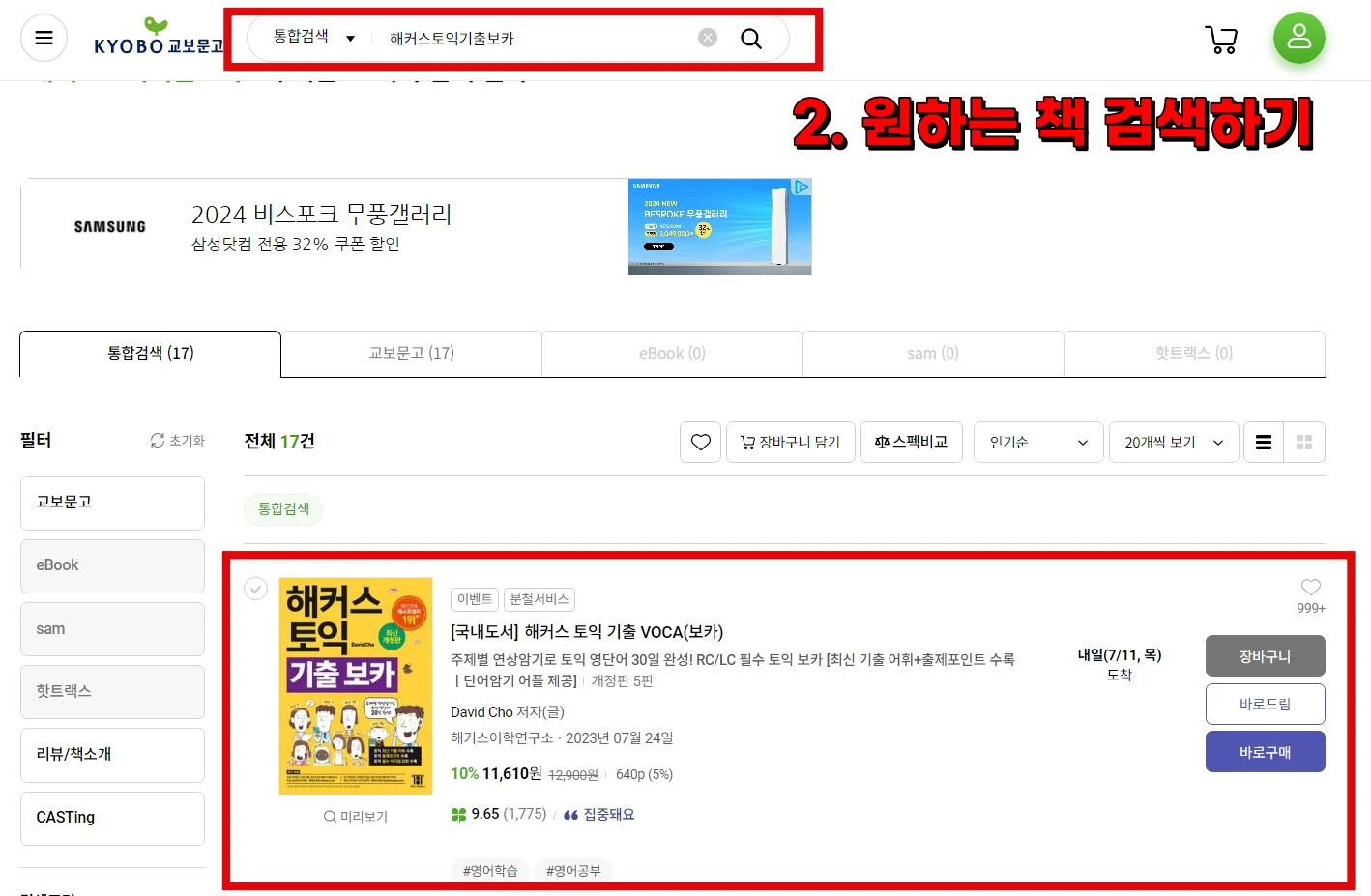Click the filter reset (초기화) icon

[158, 440]
